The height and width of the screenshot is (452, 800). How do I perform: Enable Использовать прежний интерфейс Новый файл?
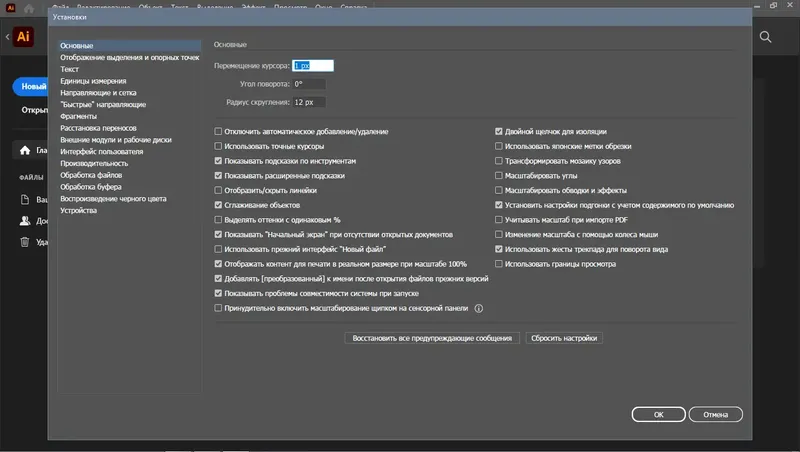coord(218,249)
